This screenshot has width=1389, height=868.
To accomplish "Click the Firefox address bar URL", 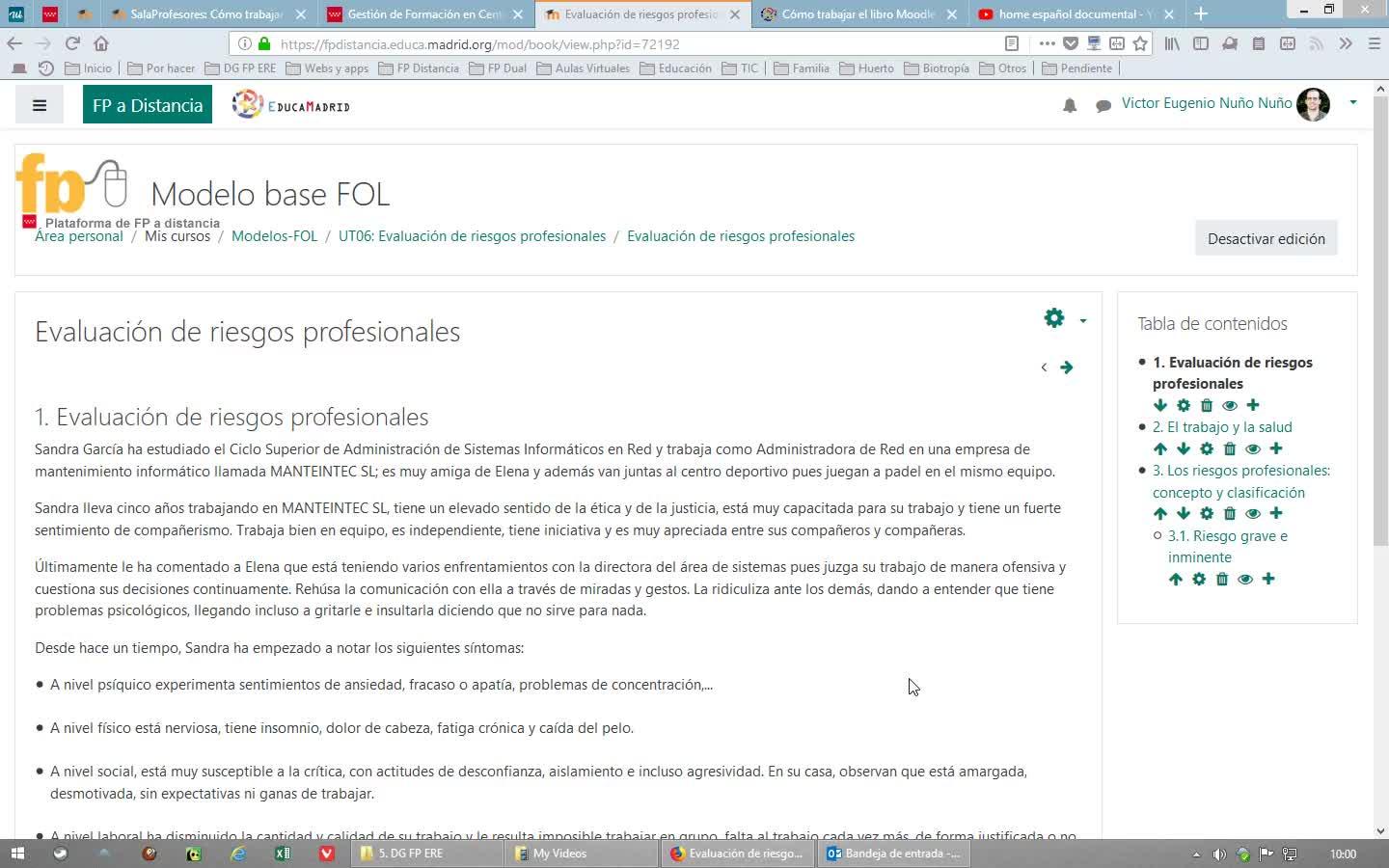I will 479,44.
